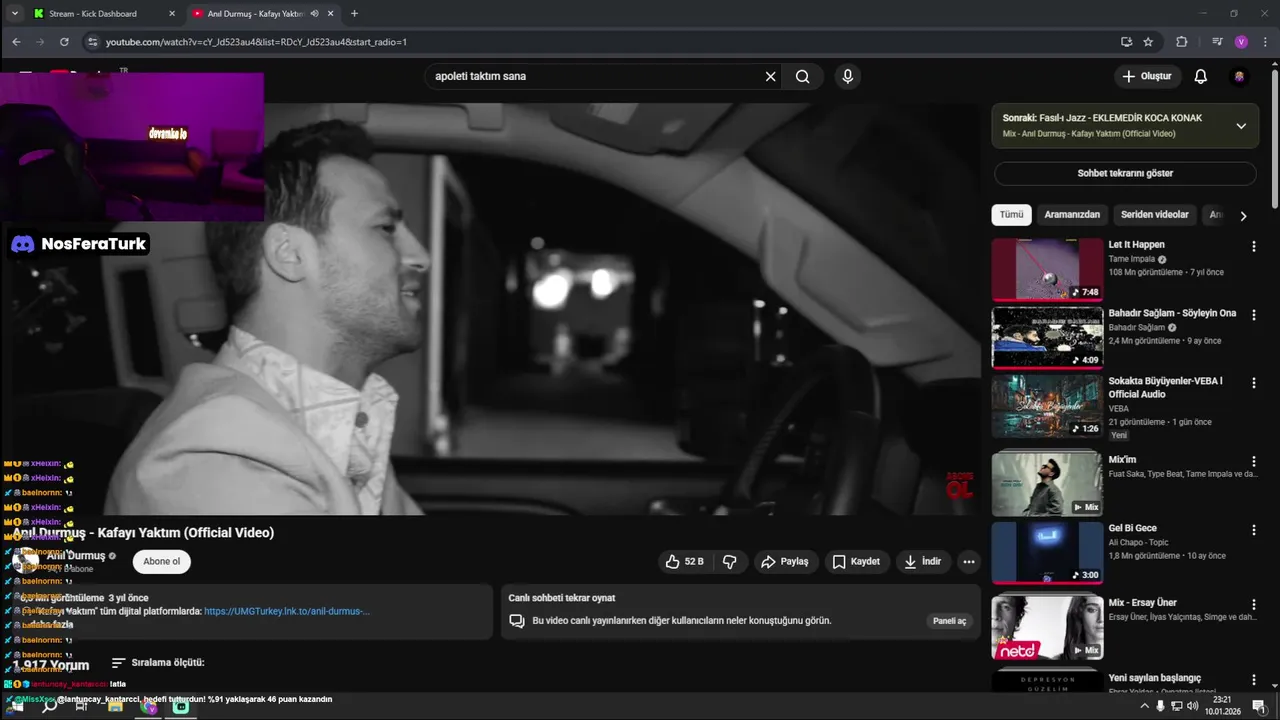The width and height of the screenshot is (1280, 720).
Task: Open the Mix'im playlist thumbnail
Action: (x=1047, y=484)
